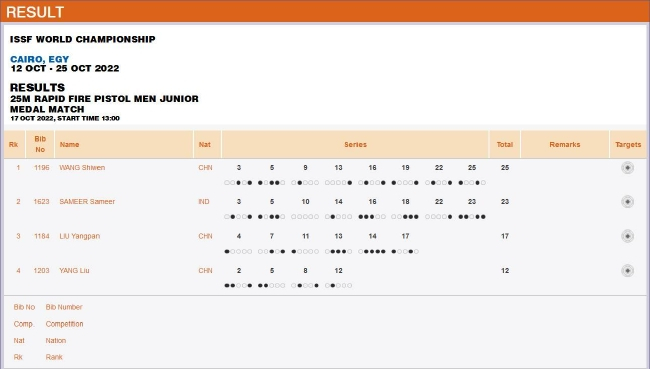This screenshot has width=650, height=369.
Task: Click series value 19 in WANG's row
Action: [x=405, y=168]
